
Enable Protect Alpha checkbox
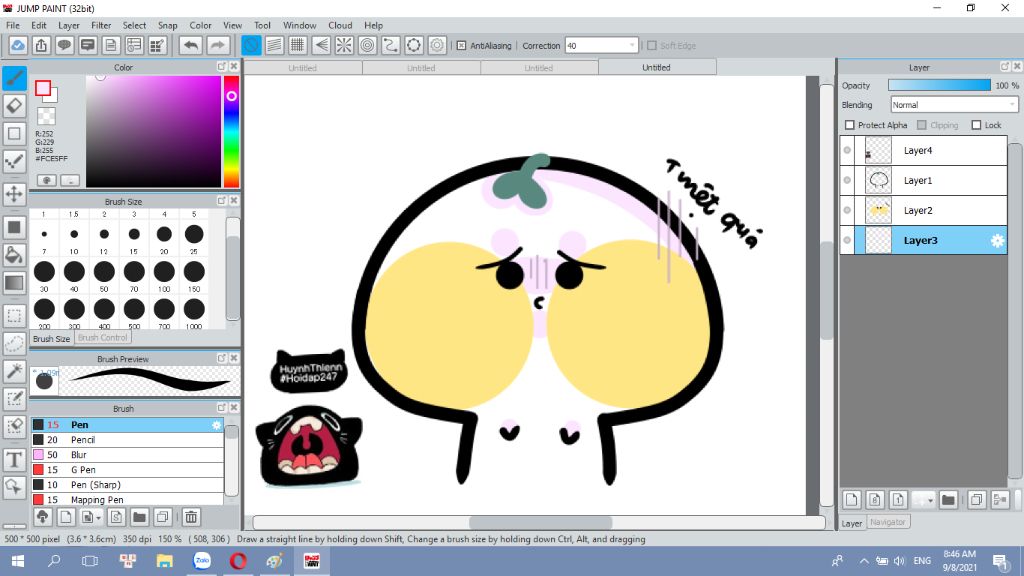pyautogui.click(x=850, y=125)
